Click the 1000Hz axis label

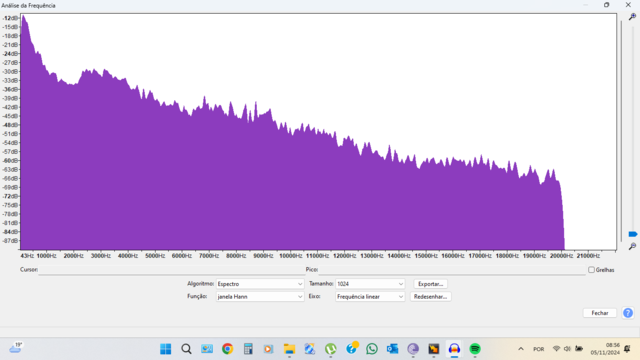47,256
